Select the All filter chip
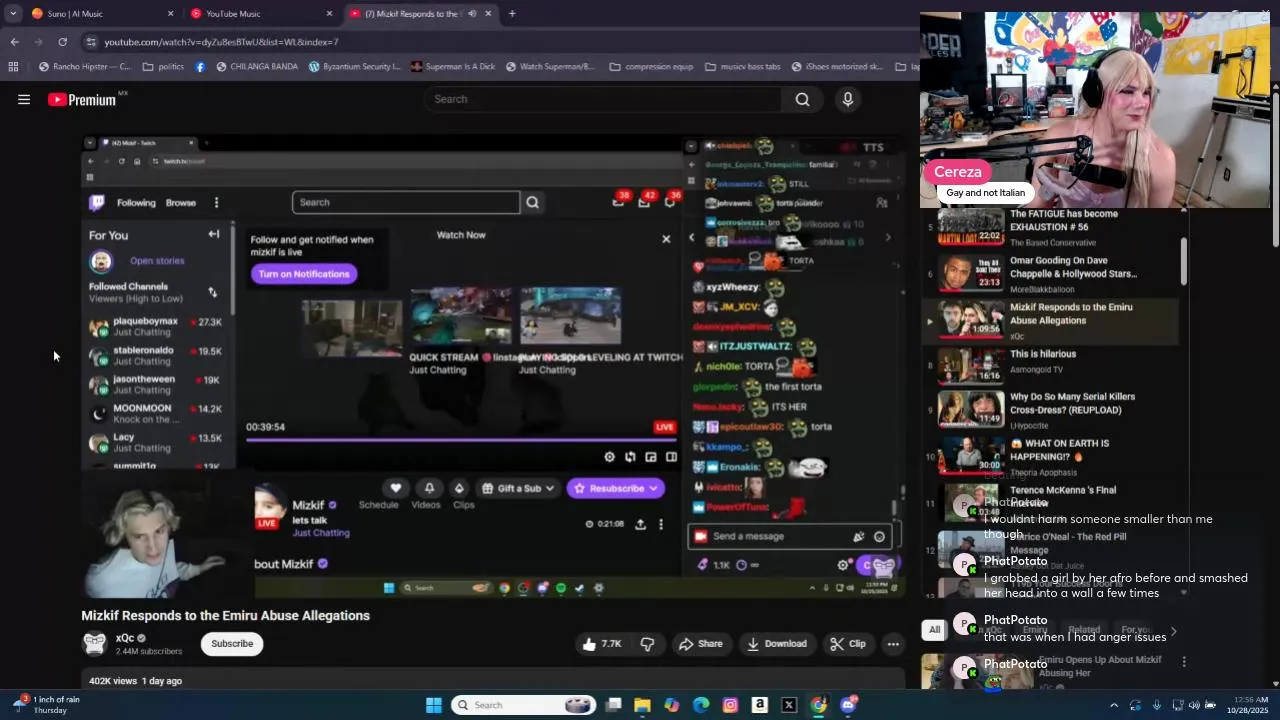Screen dimensions: 1280x720 [934, 629]
